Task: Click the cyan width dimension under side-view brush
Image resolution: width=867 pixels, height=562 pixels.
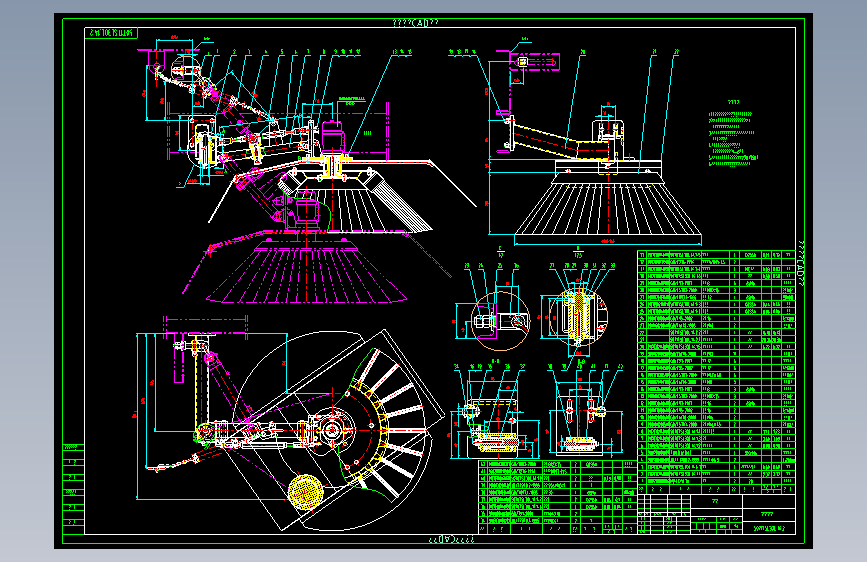Action: (608, 241)
